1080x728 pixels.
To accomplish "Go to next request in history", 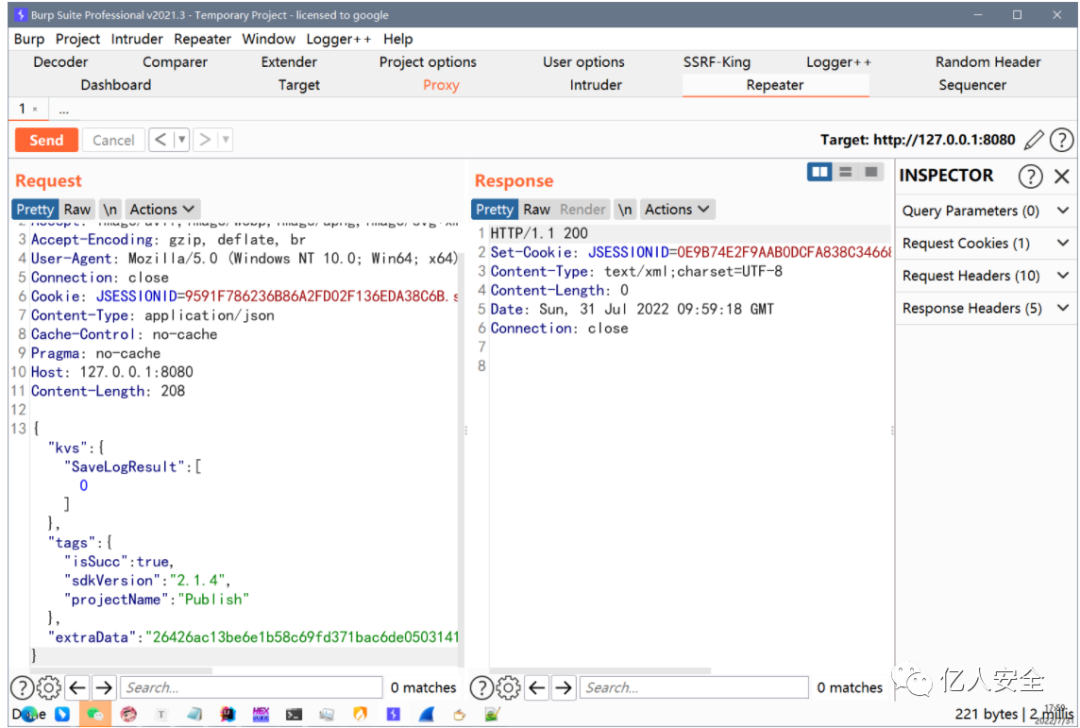I will (x=205, y=140).
